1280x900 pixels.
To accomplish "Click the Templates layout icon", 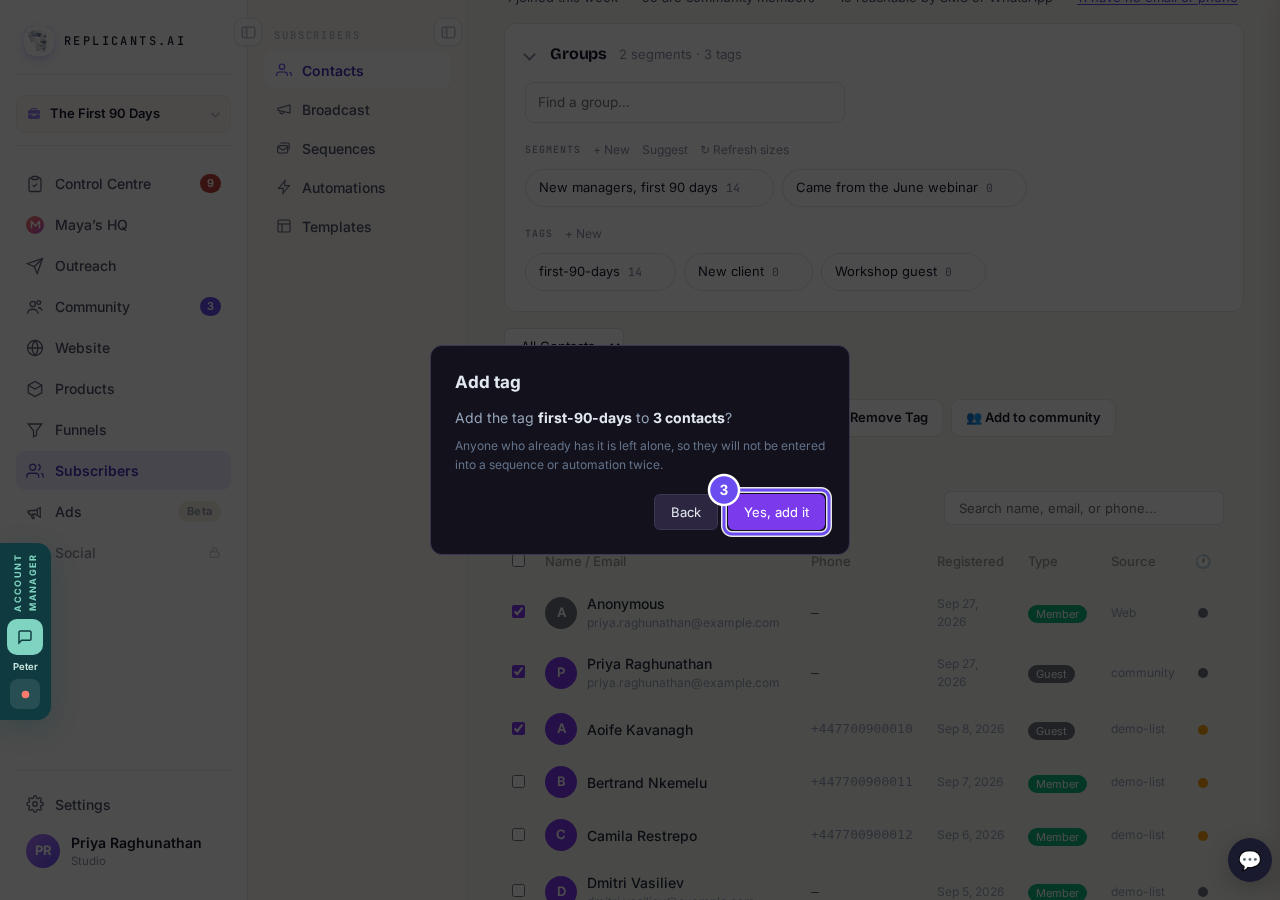I will click(284, 227).
